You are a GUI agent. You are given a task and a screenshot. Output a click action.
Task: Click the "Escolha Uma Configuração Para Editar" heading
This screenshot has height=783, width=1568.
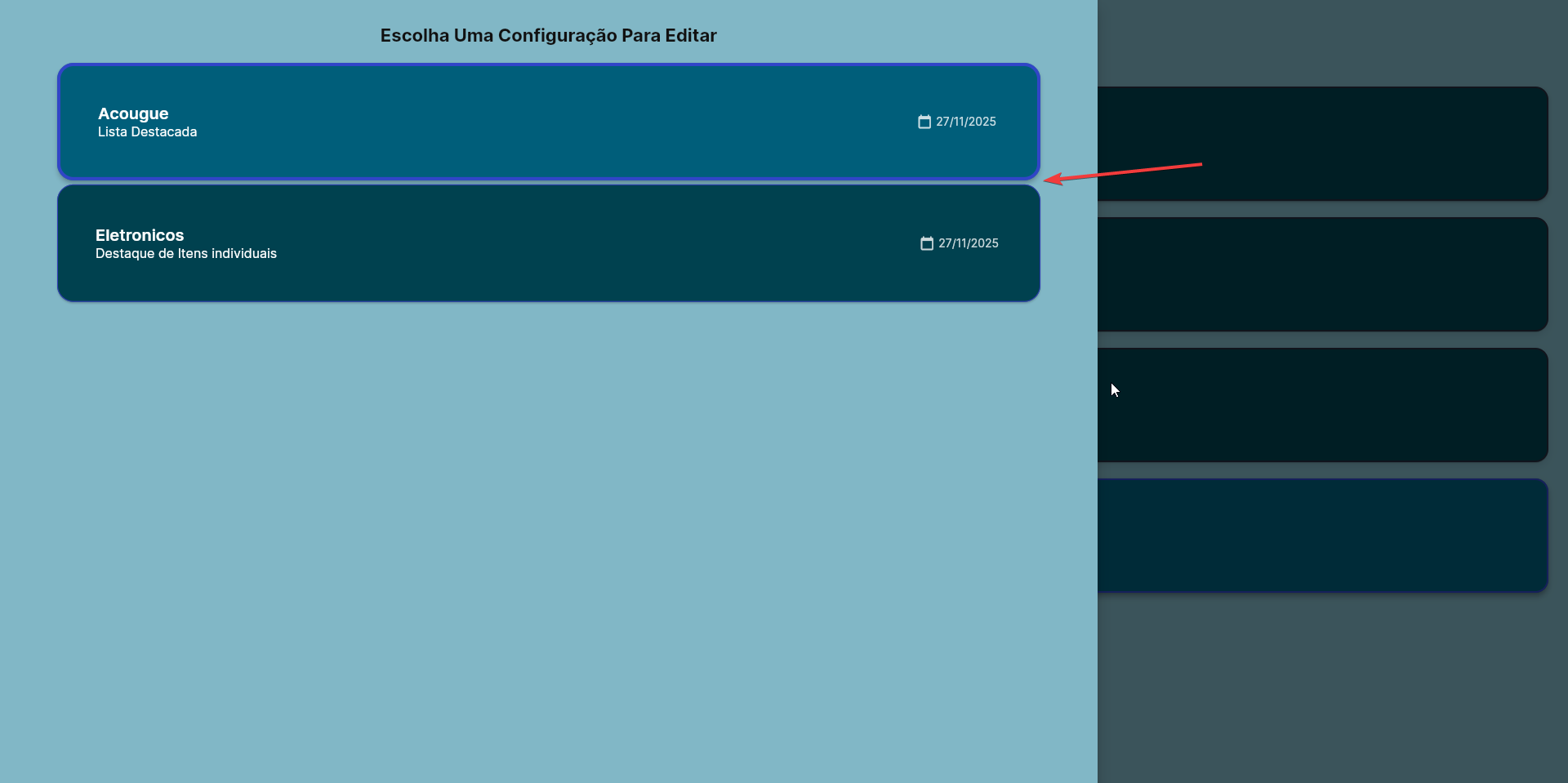tap(548, 35)
